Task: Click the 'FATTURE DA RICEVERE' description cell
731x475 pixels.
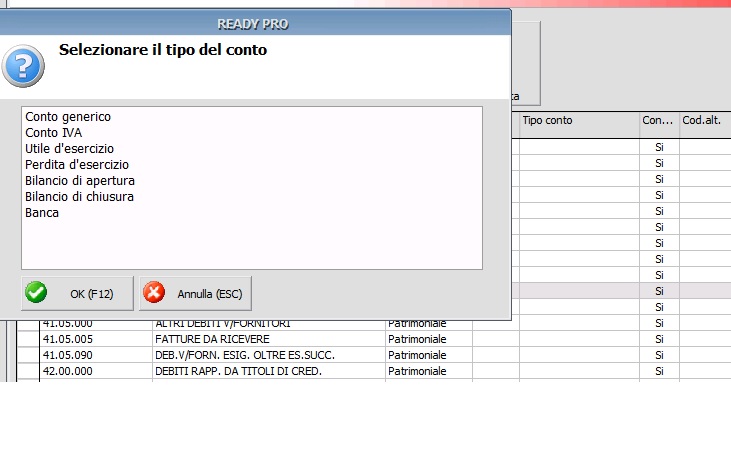Action: click(269, 339)
